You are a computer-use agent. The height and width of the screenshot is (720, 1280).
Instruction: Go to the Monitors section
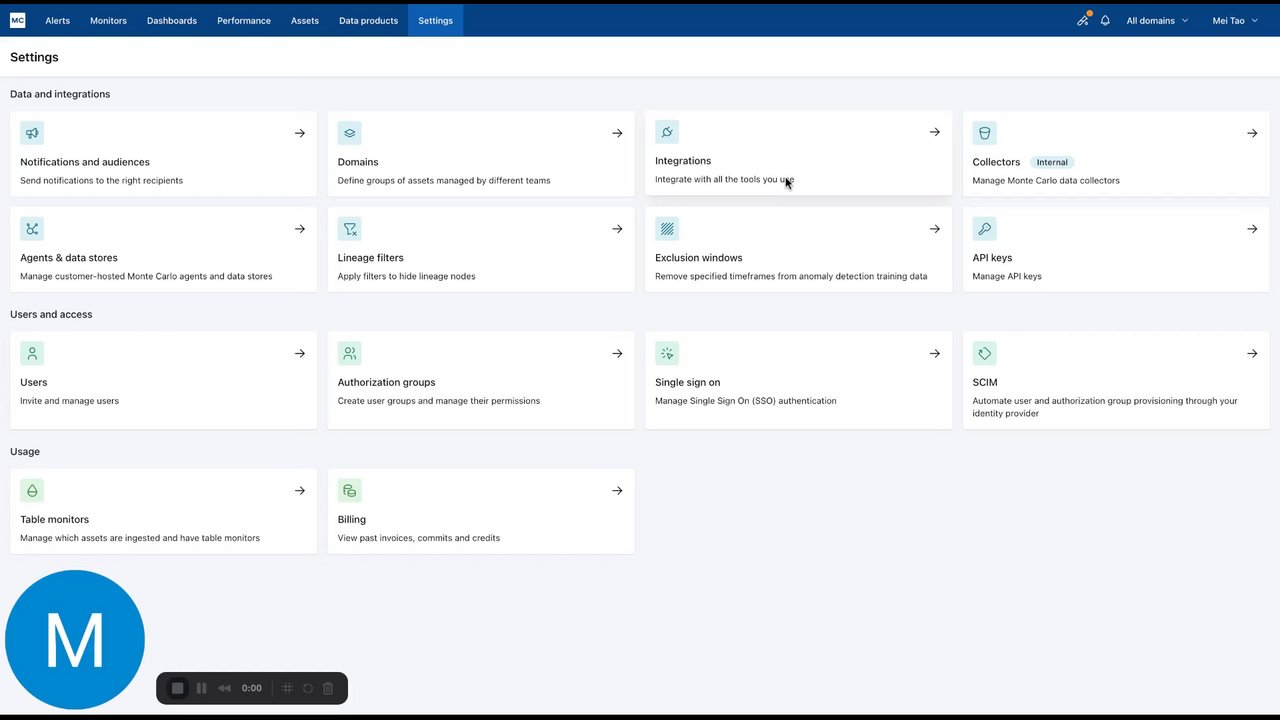pos(108,20)
